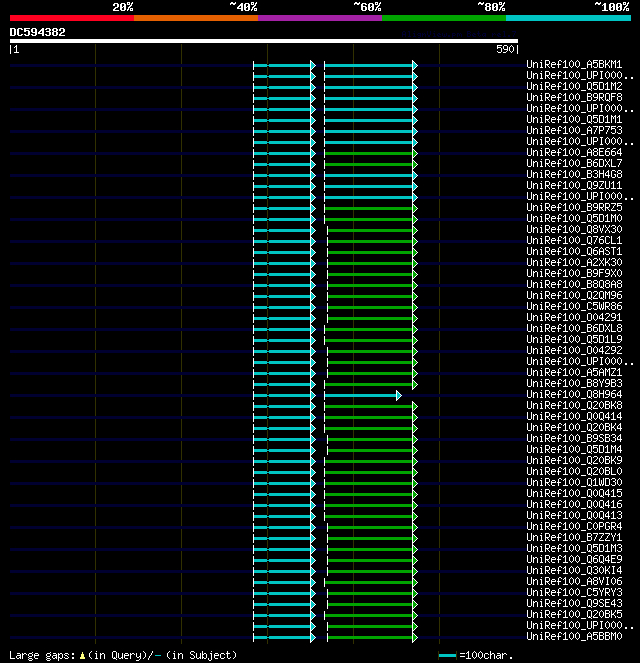Select the UniRef100_A5AMZ1 label
This screenshot has width=640, height=663.
574,372
